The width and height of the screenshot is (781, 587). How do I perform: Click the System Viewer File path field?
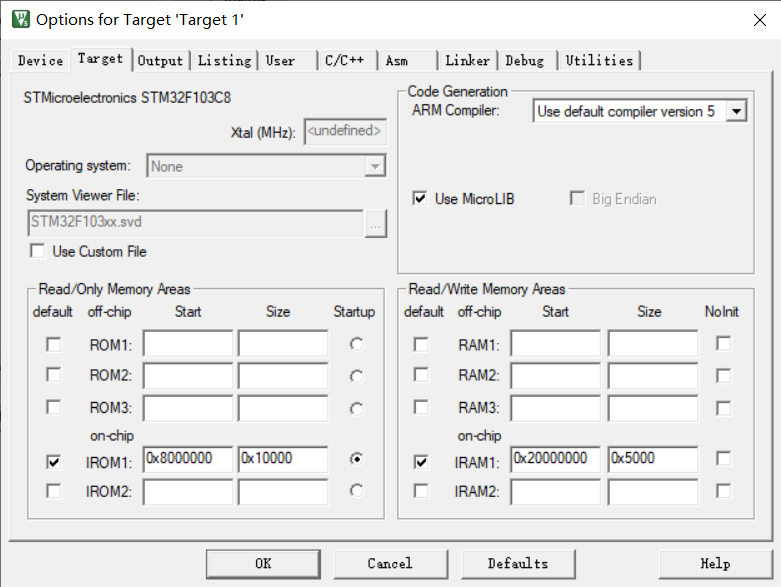click(195, 223)
